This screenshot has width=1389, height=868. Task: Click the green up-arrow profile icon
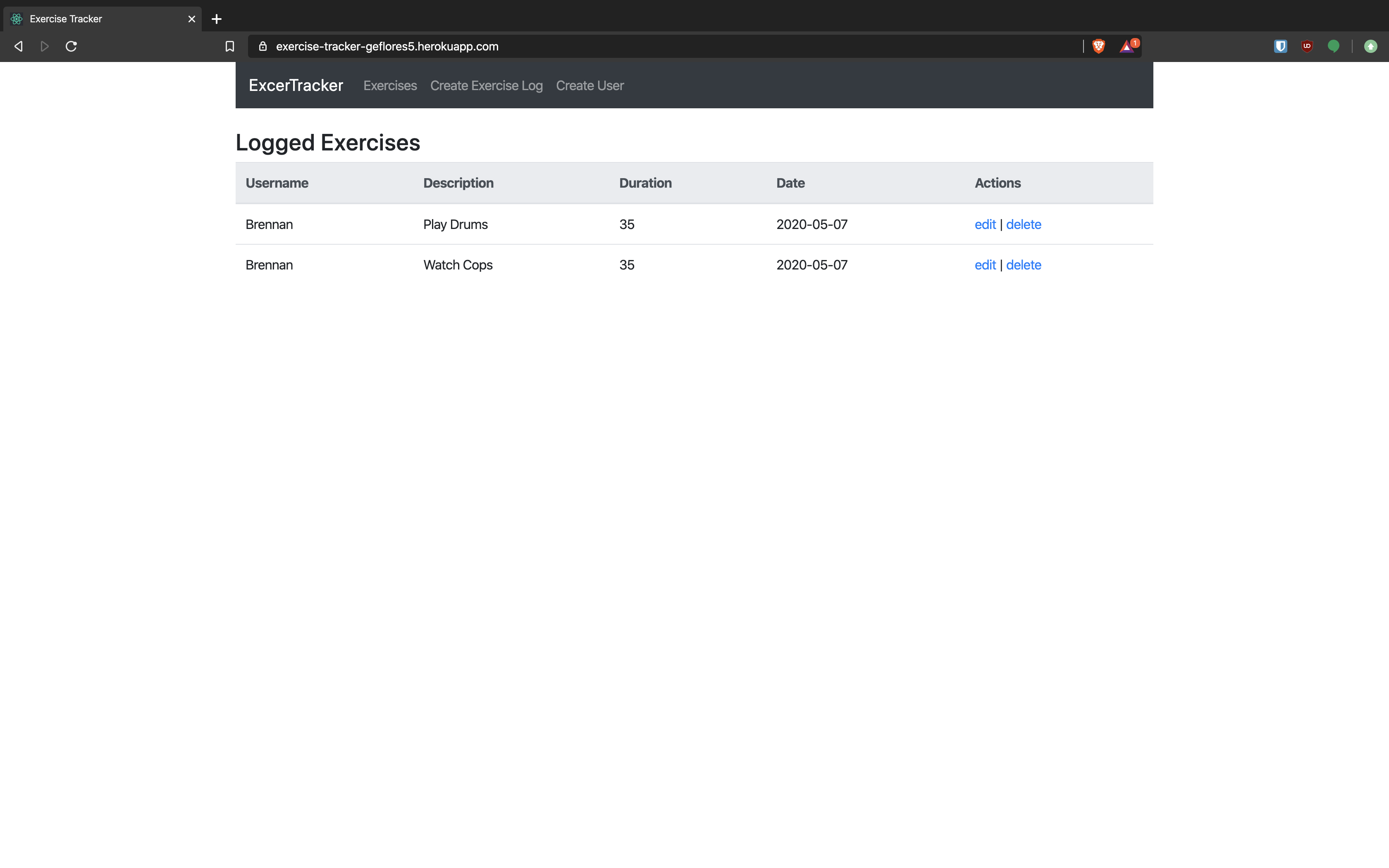click(1371, 46)
